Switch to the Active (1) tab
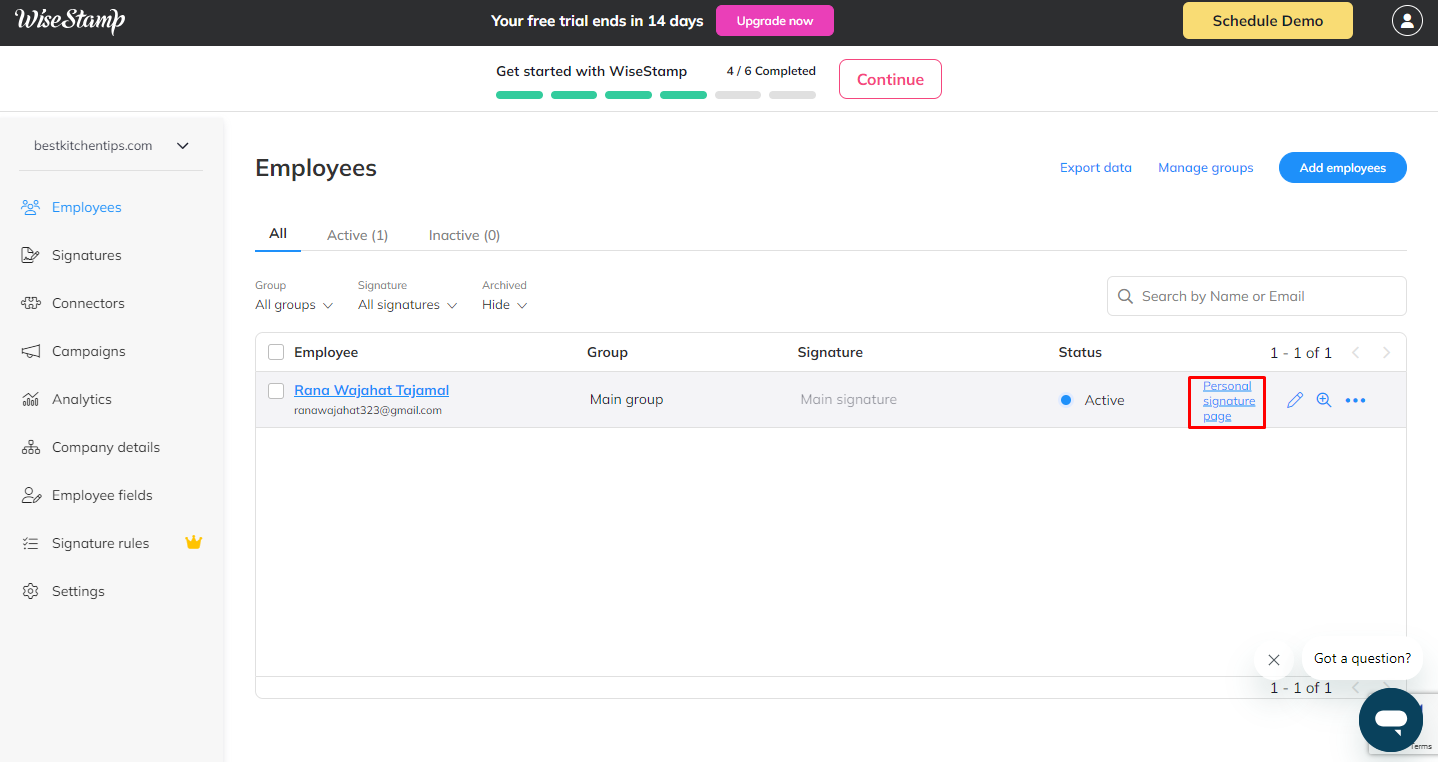This screenshot has height=762, width=1438. pos(357,235)
